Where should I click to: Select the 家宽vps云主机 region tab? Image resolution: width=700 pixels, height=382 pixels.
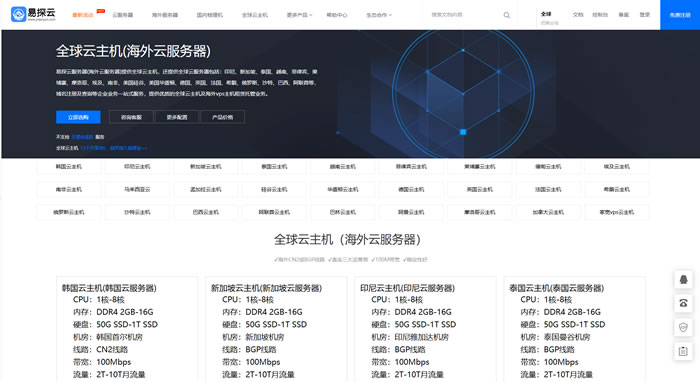tap(617, 212)
